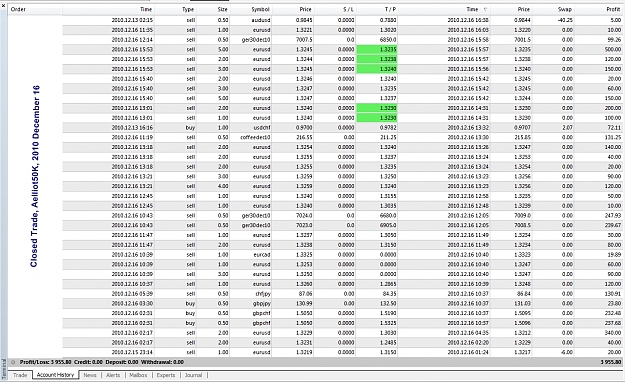Select the chfjpy symbol cell
The width and height of the screenshot is (625, 383).
tap(263, 294)
